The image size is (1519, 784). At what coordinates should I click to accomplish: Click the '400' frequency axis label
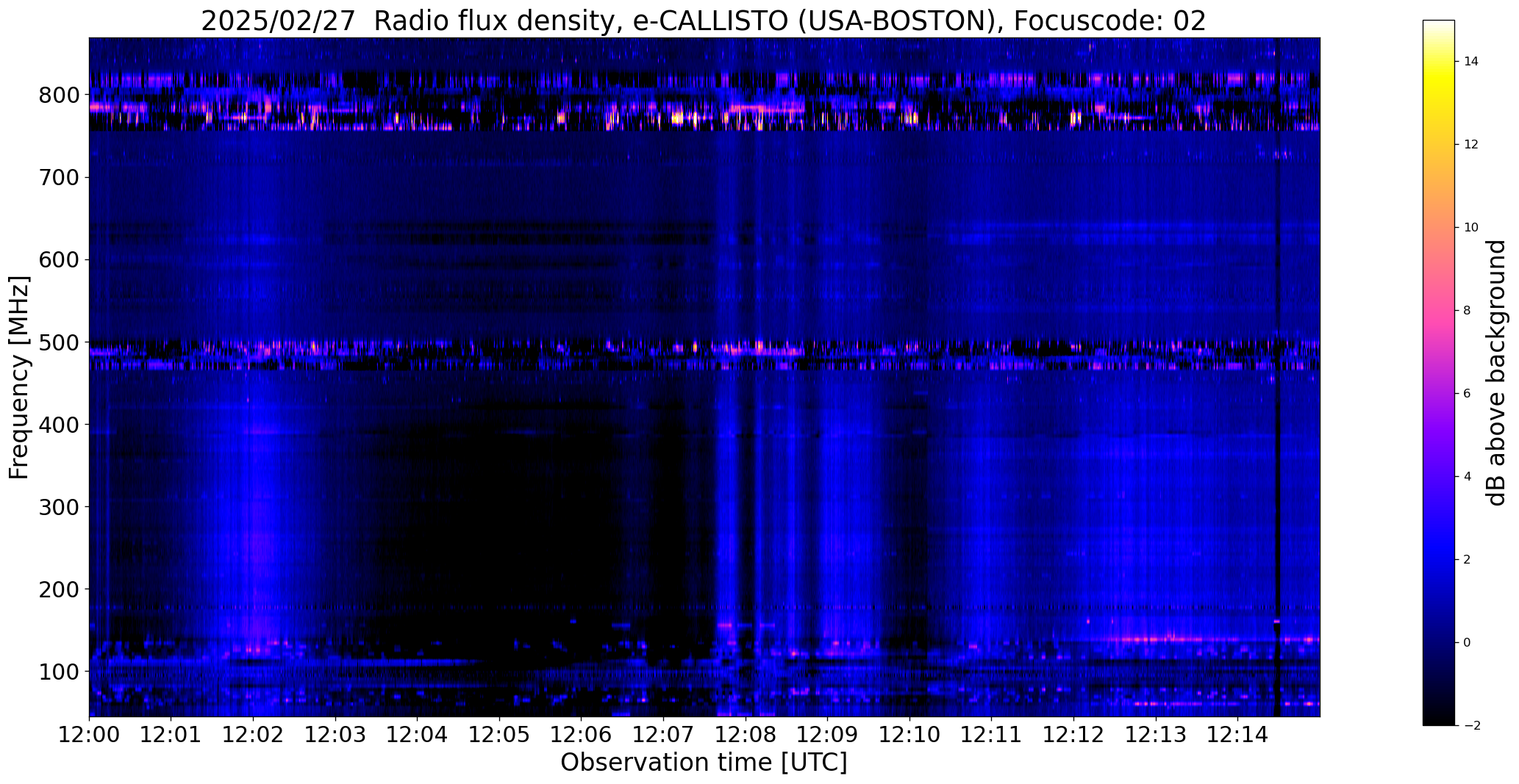pos(60,425)
